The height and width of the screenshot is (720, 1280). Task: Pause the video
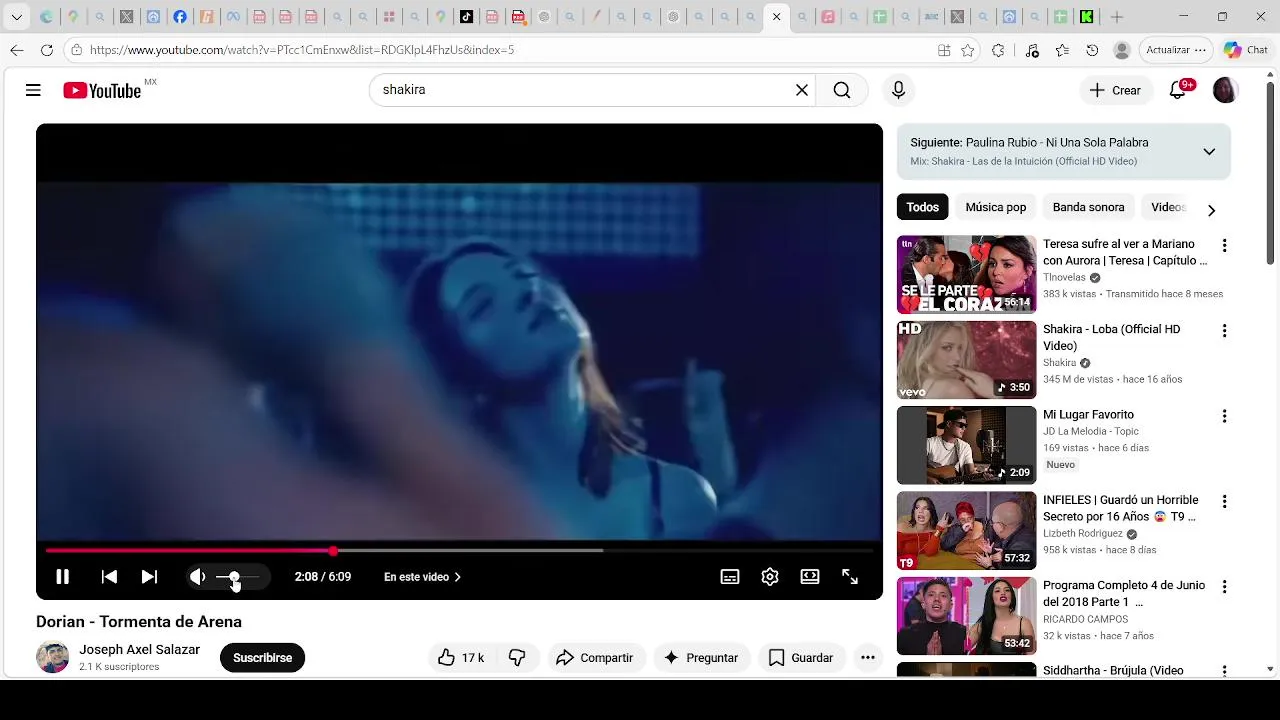click(x=62, y=577)
